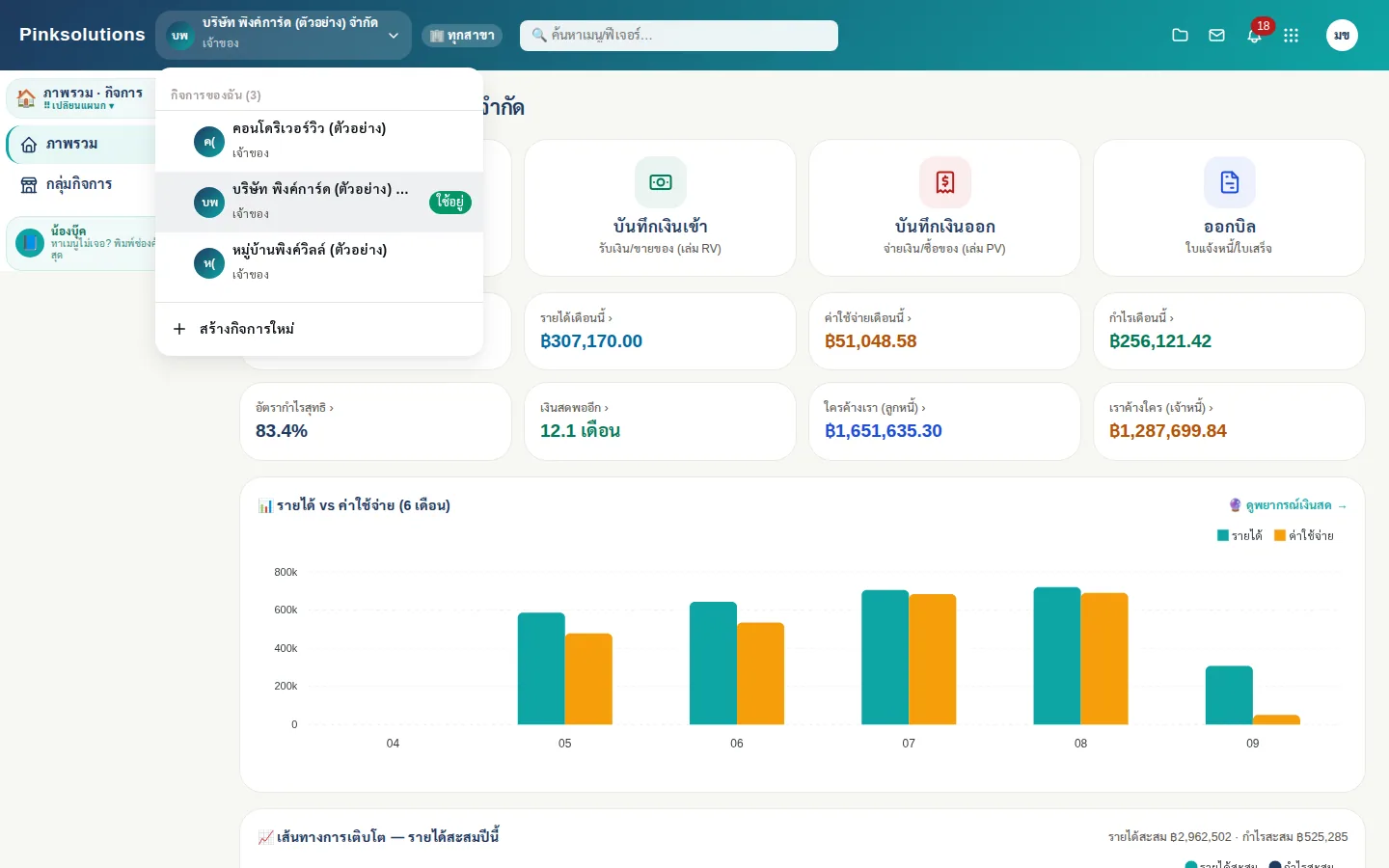Switch to คอนโดริเวอร์วิว (ตัวอย่าง)

[319, 142]
